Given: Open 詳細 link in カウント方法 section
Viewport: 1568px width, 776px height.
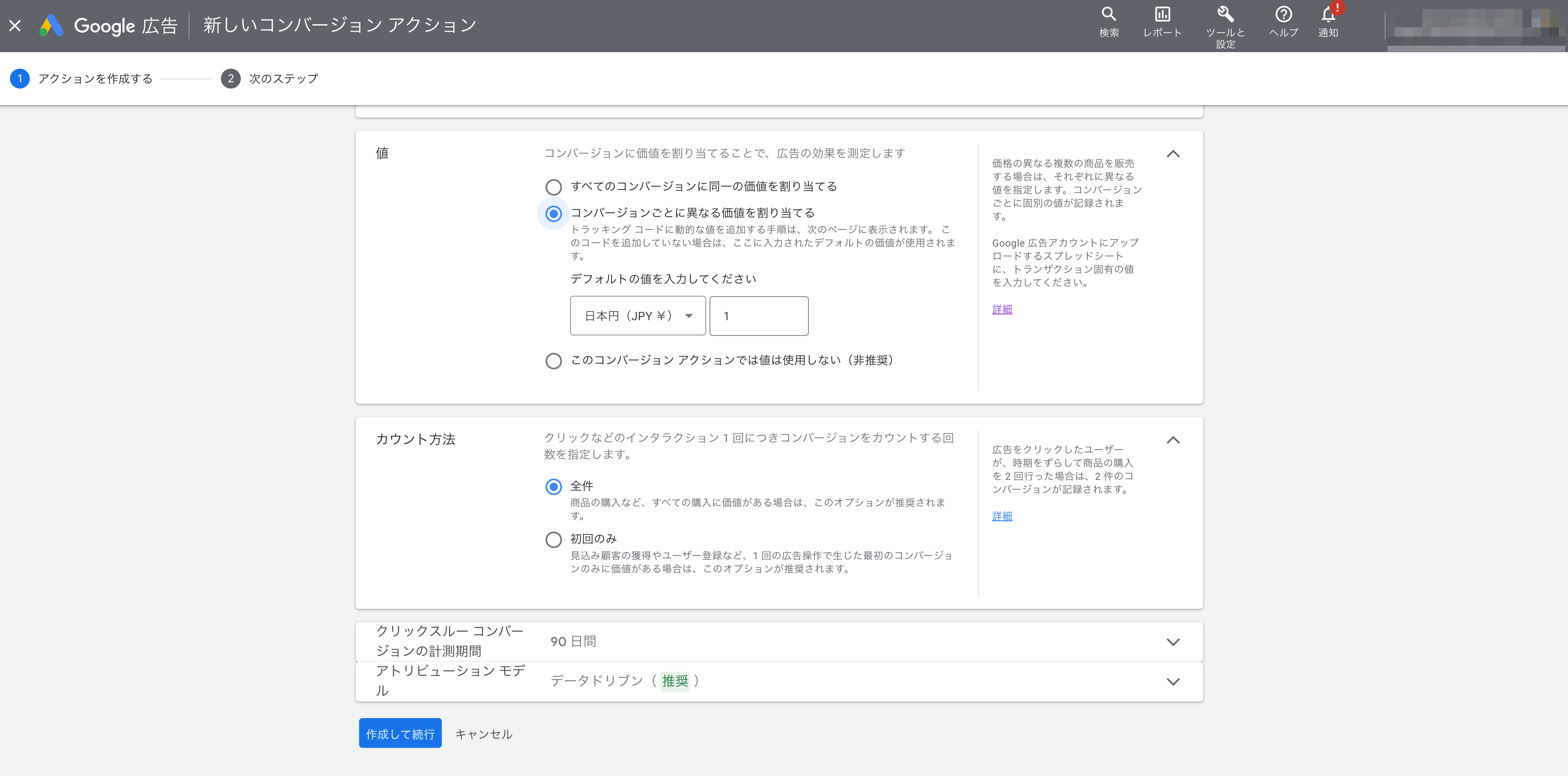Looking at the screenshot, I should (1002, 516).
